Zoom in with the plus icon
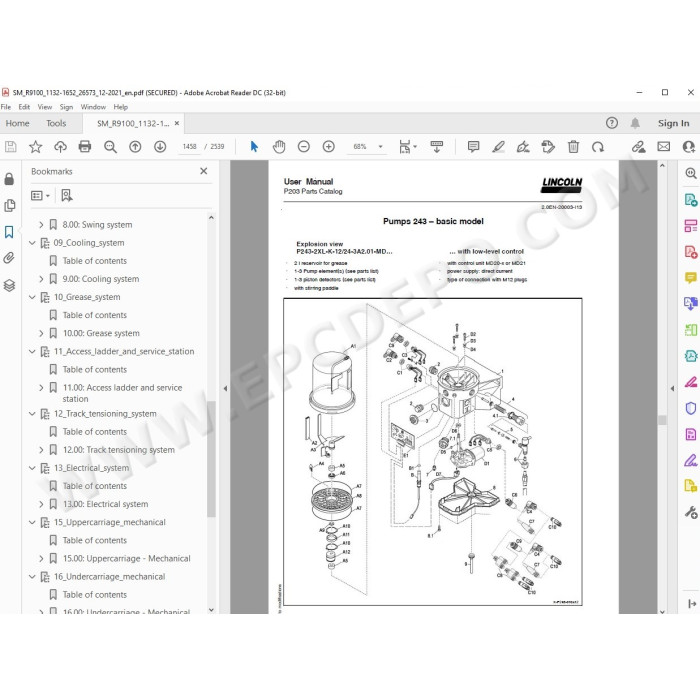700x700 pixels. click(329, 146)
